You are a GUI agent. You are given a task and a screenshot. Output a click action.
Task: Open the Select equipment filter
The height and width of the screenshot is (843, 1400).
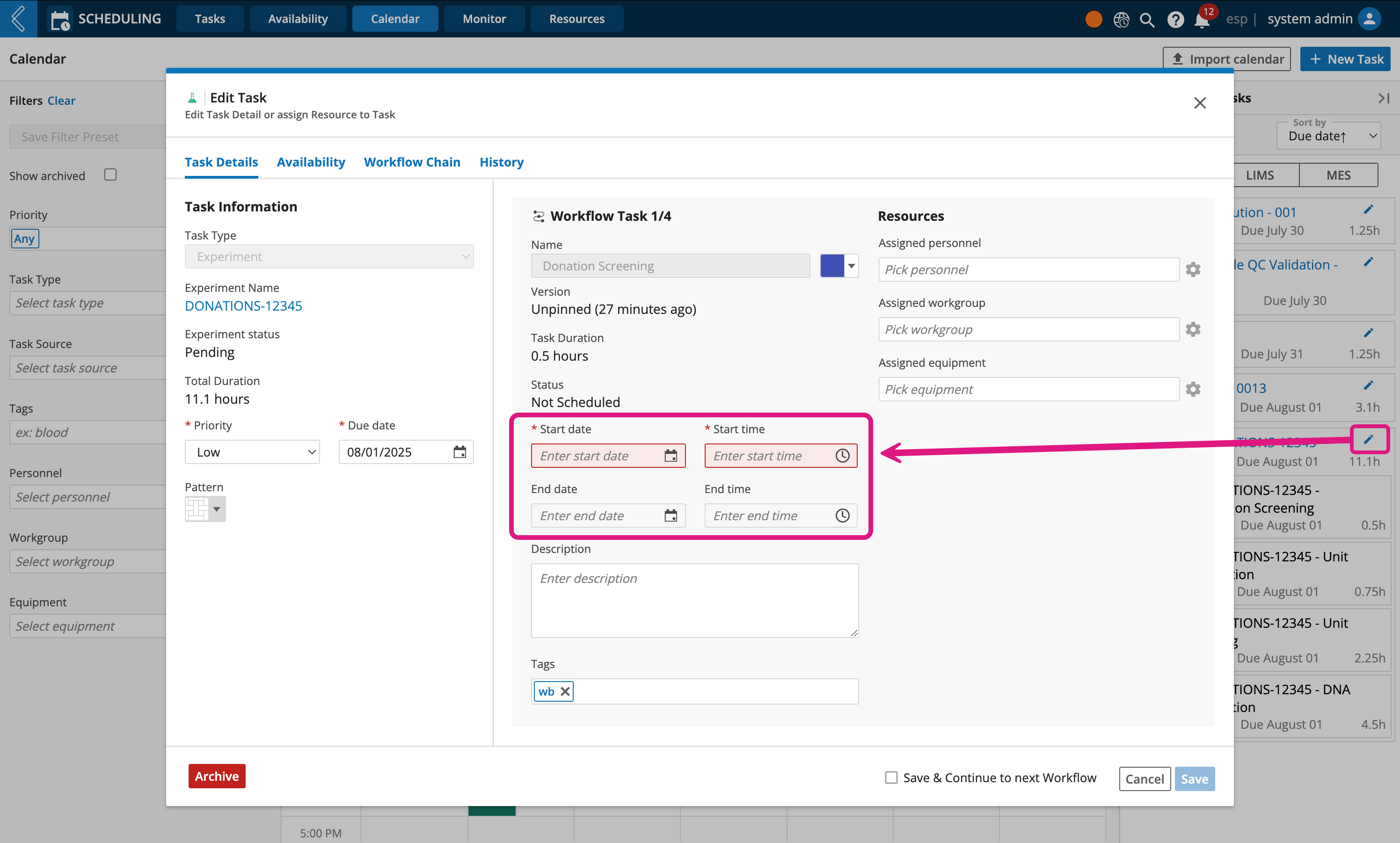[88, 626]
